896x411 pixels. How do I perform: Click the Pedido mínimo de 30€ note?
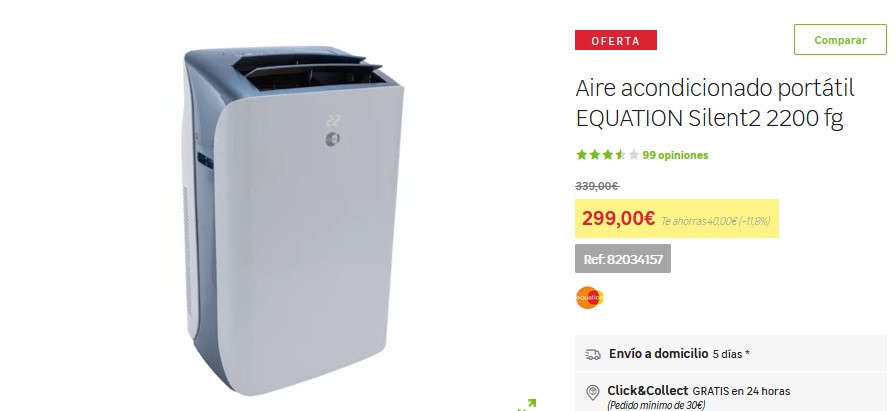pos(656,405)
